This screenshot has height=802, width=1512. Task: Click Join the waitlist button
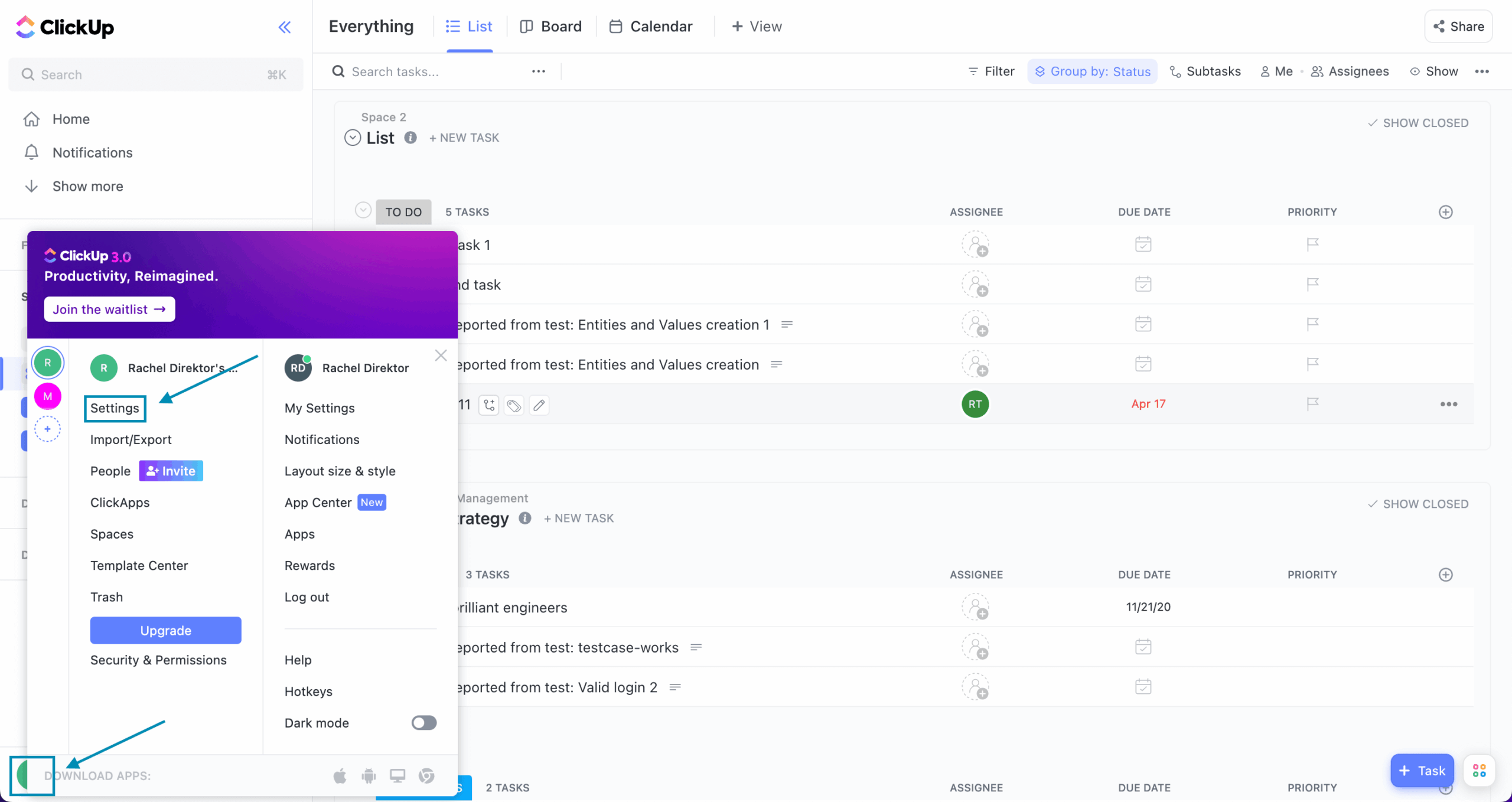click(x=109, y=309)
